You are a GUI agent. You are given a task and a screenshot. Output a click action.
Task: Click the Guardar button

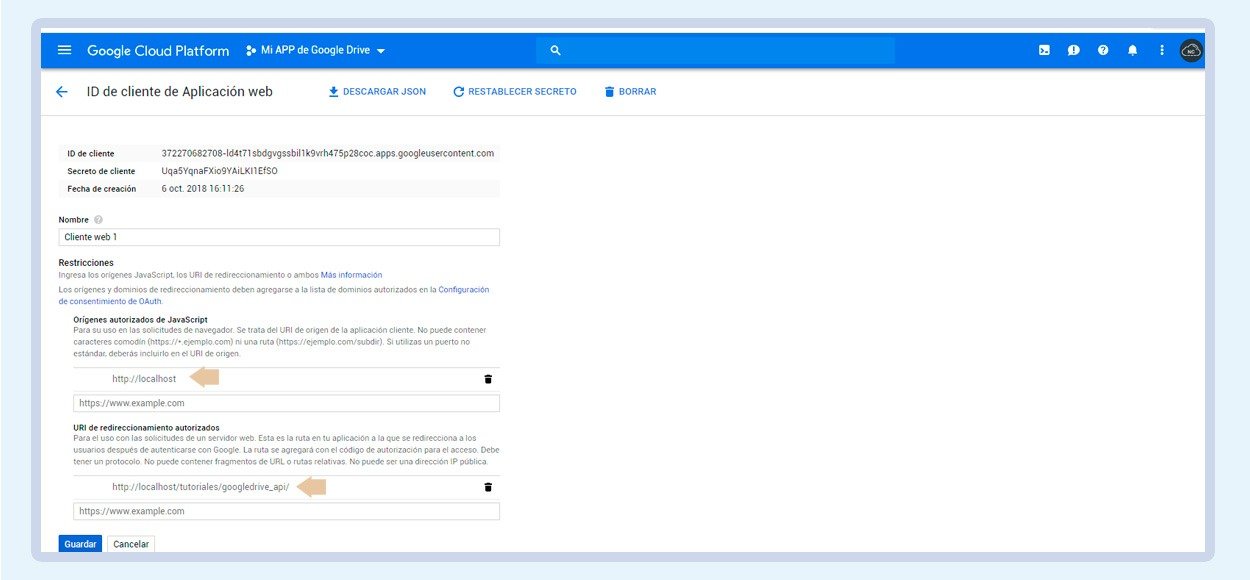click(80, 544)
